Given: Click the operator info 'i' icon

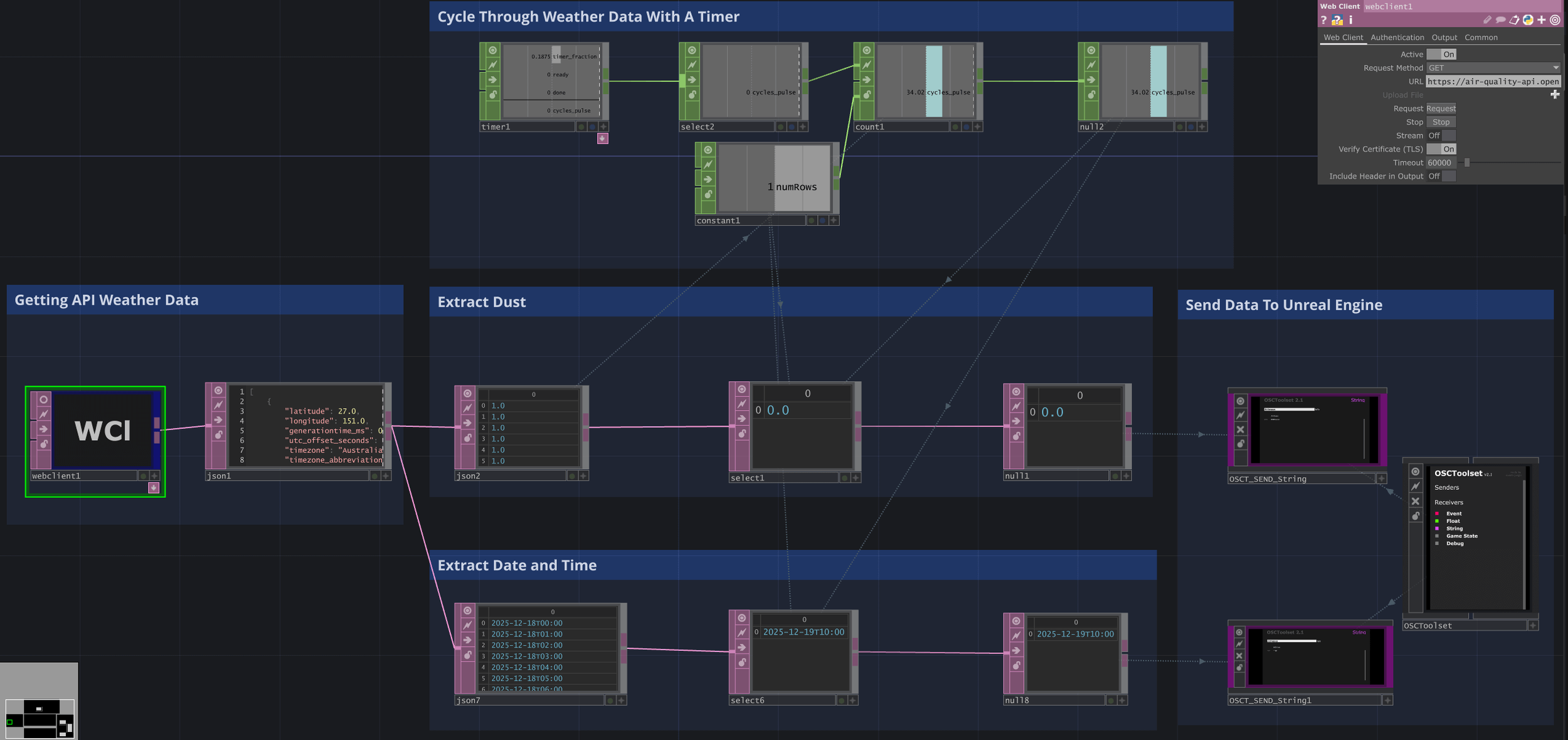Looking at the screenshot, I should coord(1350,20).
